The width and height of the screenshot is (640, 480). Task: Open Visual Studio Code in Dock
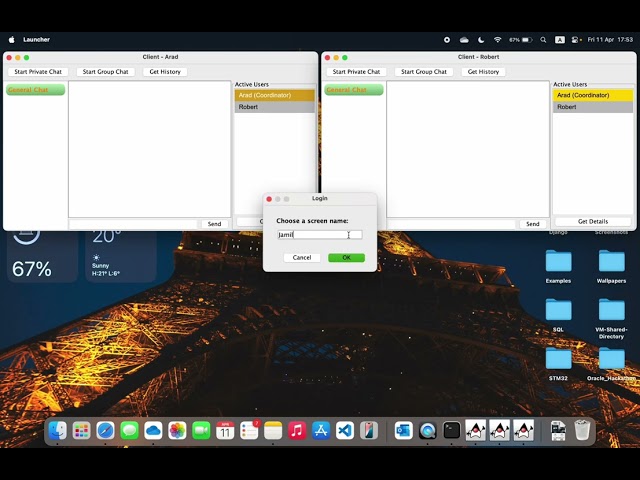[345, 431]
